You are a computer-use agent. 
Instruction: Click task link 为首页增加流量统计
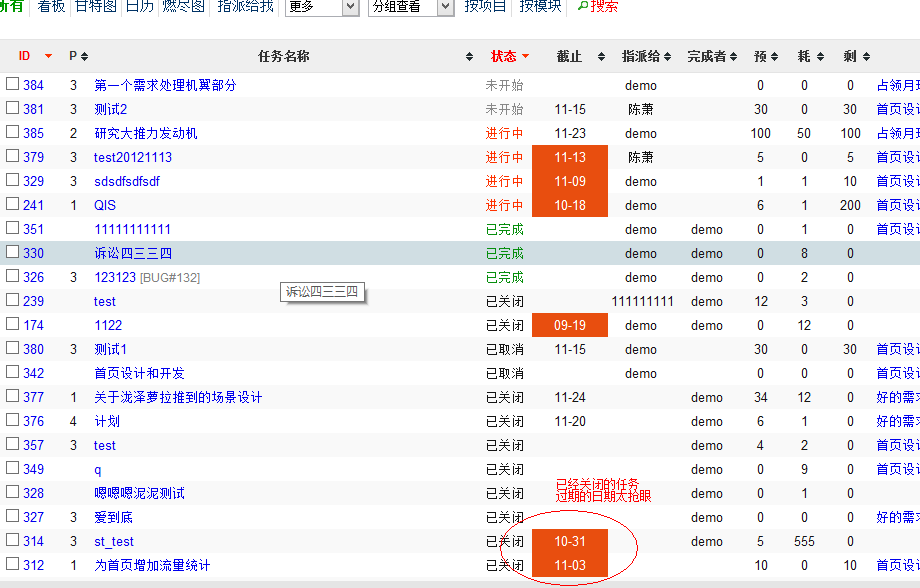click(x=152, y=565)
